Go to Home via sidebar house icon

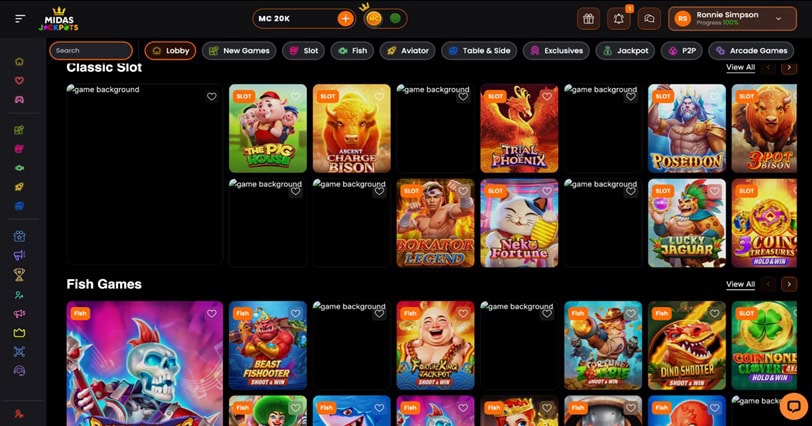pos(19,62)
